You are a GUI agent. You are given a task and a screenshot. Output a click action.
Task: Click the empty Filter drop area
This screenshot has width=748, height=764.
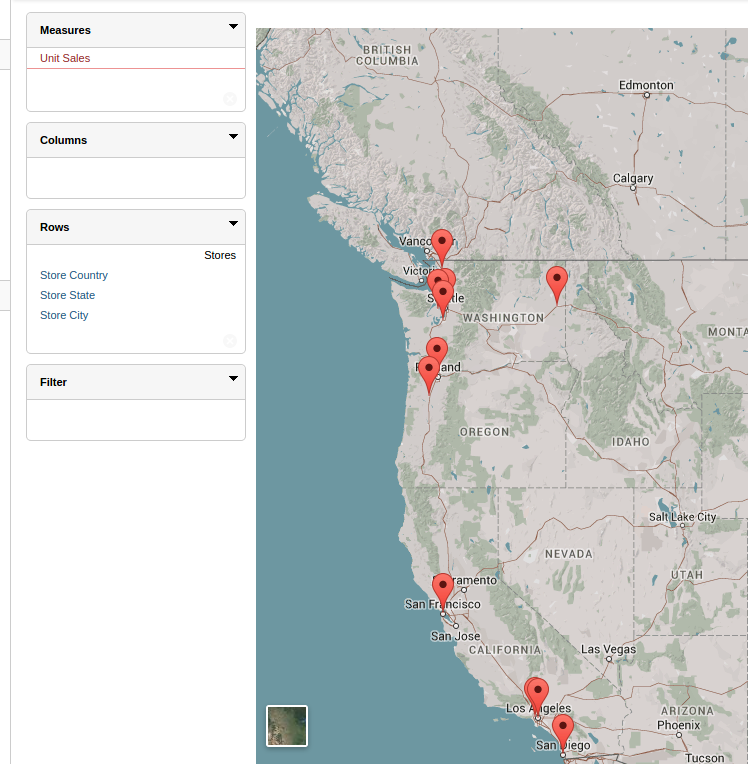point(136,420)
